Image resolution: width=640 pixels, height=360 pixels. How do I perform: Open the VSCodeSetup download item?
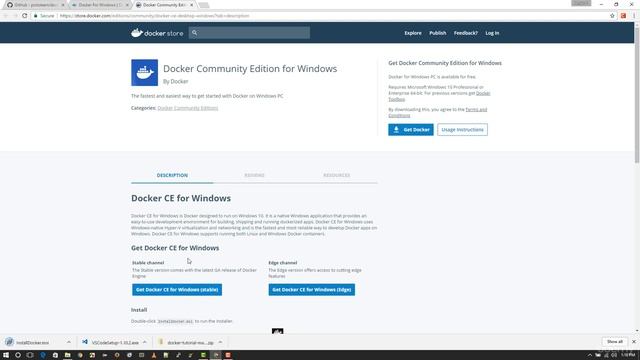(x=110, y=342)
